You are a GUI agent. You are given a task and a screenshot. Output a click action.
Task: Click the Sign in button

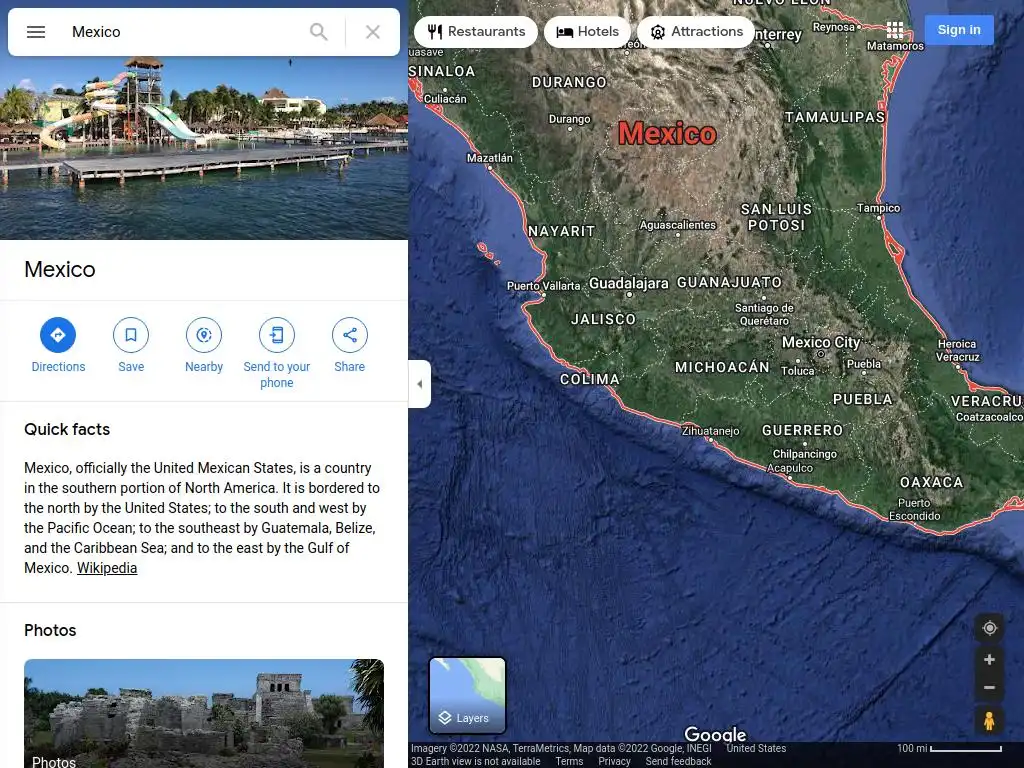click(959, 29)
